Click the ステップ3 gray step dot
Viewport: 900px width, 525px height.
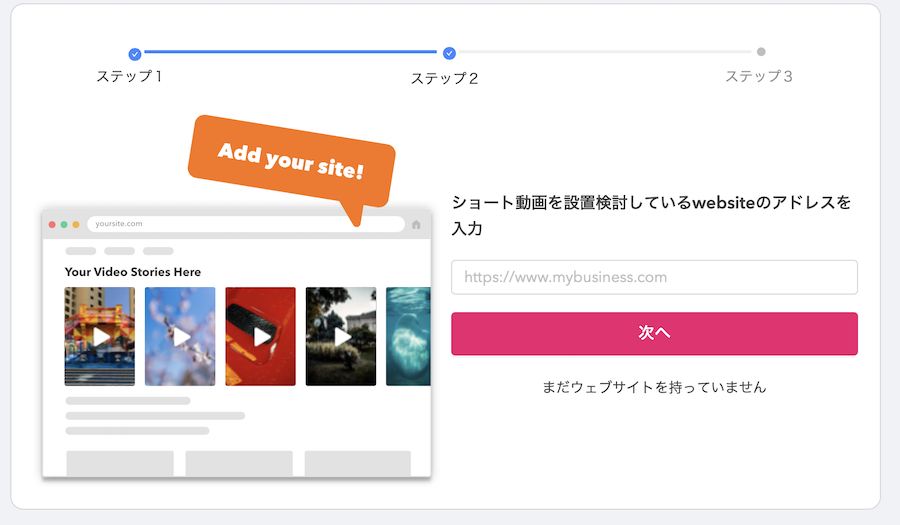coord(761,52)
